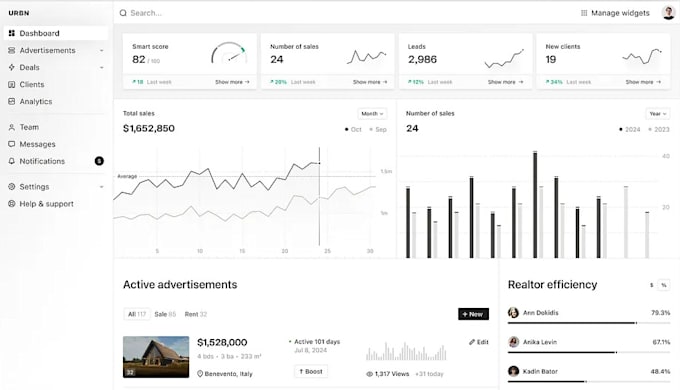Click the New advertisement button
The image size is (680, 390).
(473, 314)
